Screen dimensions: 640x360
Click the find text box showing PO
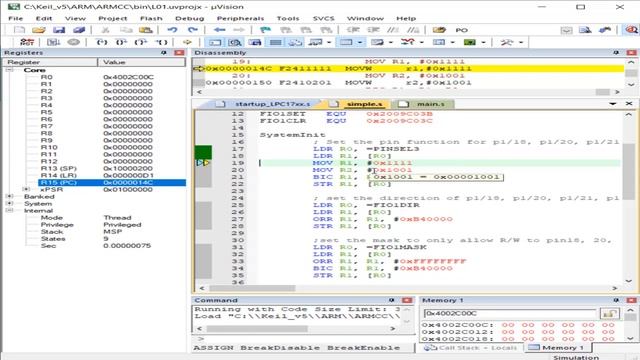click(x=504, y=30)
